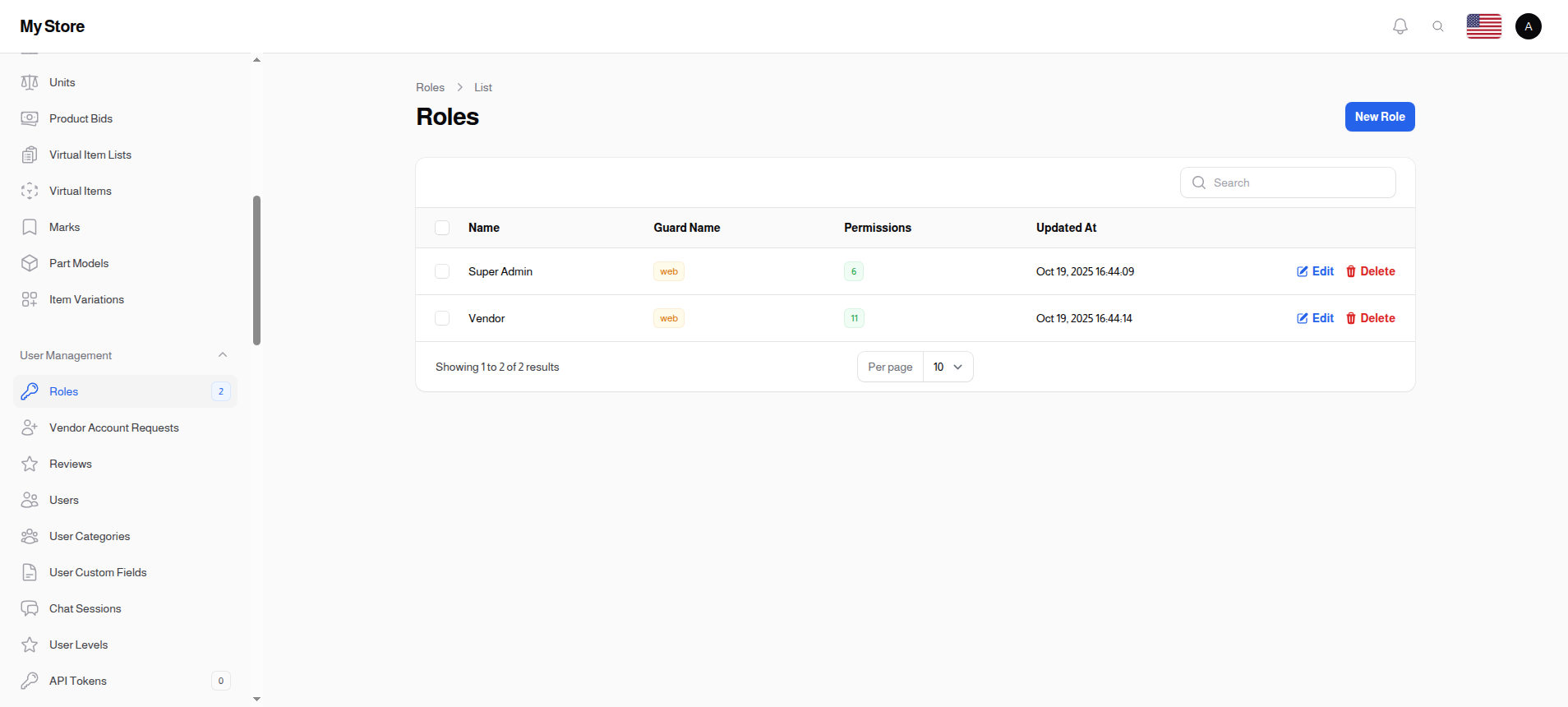Click the Units scale icon
The width and height of the screenshot is (1568, 707).
[30, 82]
